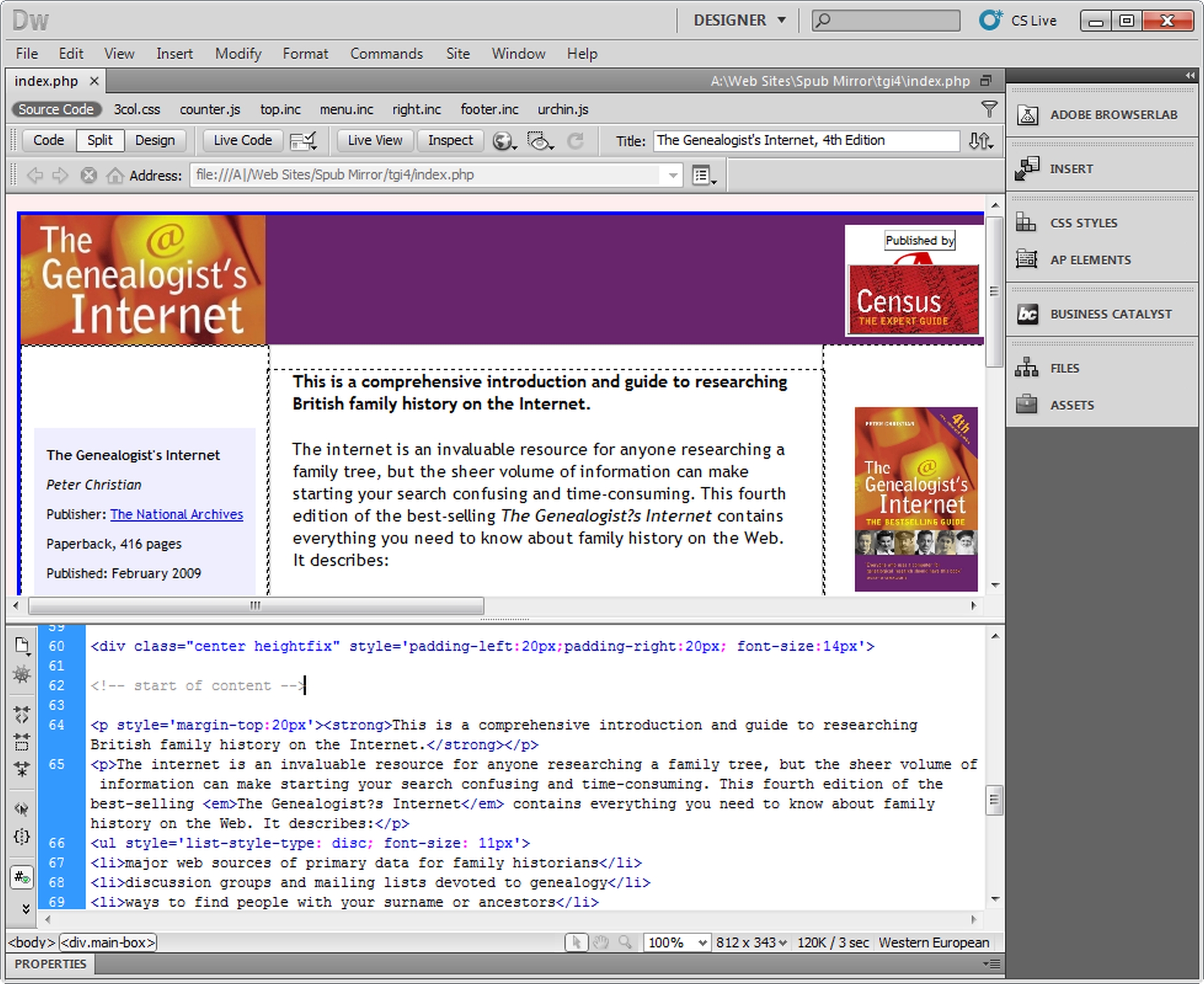
Task: Click the horizontal scrollbar in Design view
Action: pyautogui.click(x=256, y=606)
